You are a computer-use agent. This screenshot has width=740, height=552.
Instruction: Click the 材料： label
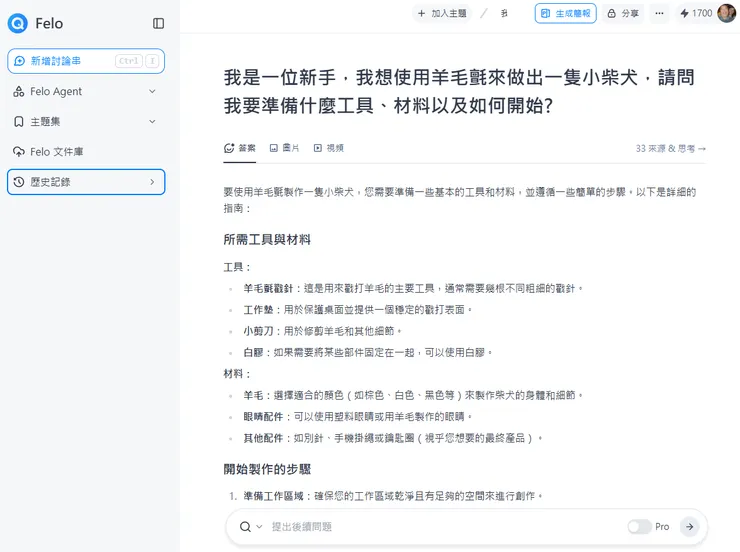[x=237, y=374]
